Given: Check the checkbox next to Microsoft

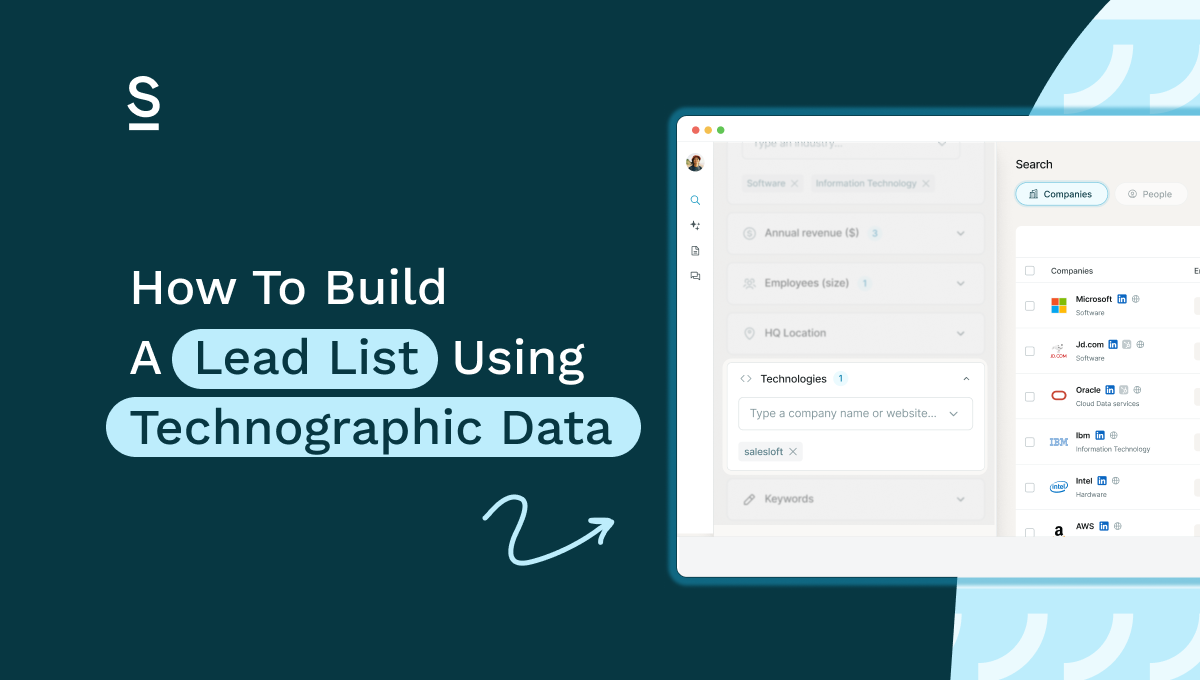Looking at the screenshot, I should click(x=1029, y=304).
